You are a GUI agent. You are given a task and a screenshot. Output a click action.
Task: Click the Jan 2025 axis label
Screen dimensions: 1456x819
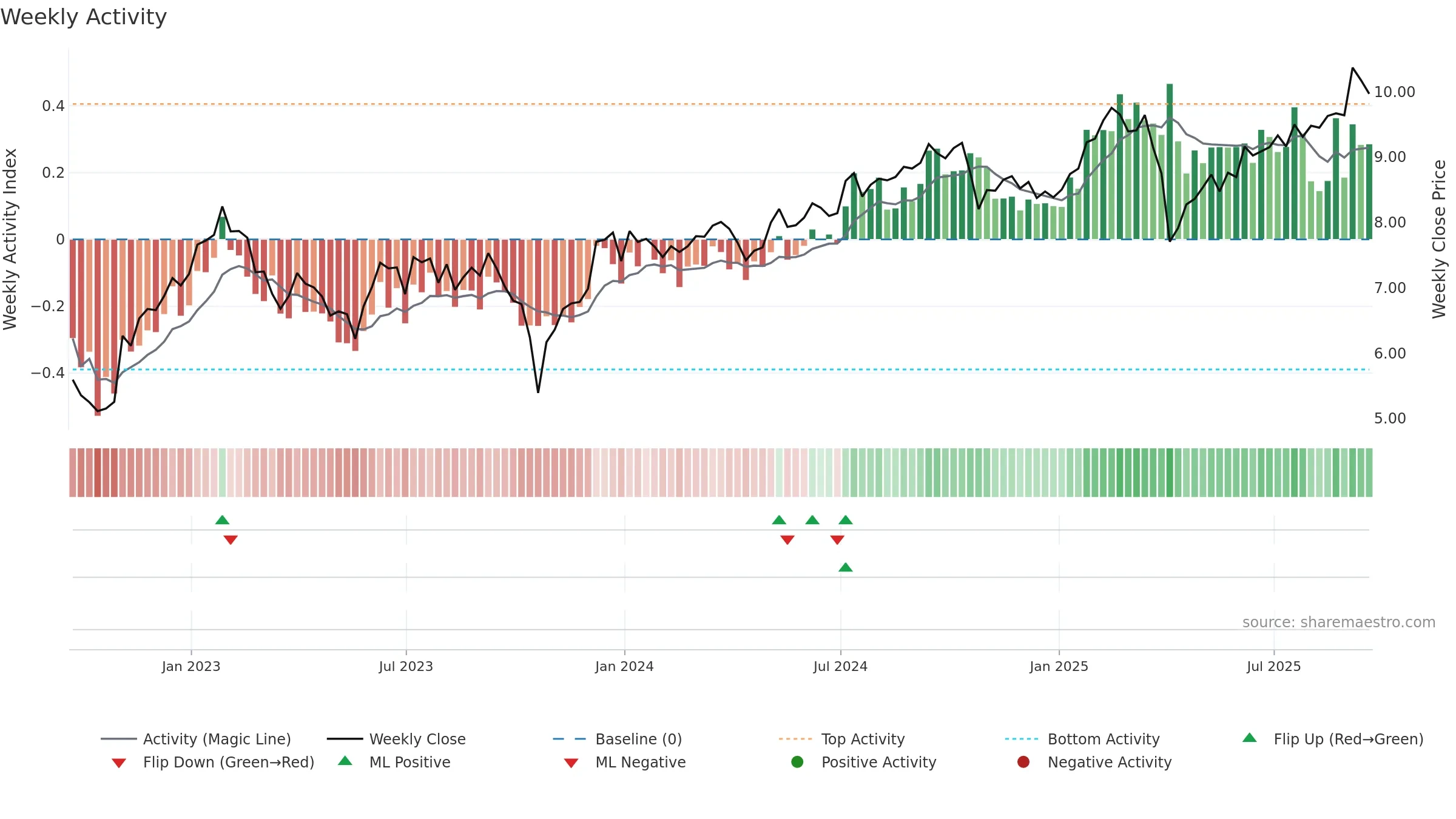click(x=1059, y=666)
